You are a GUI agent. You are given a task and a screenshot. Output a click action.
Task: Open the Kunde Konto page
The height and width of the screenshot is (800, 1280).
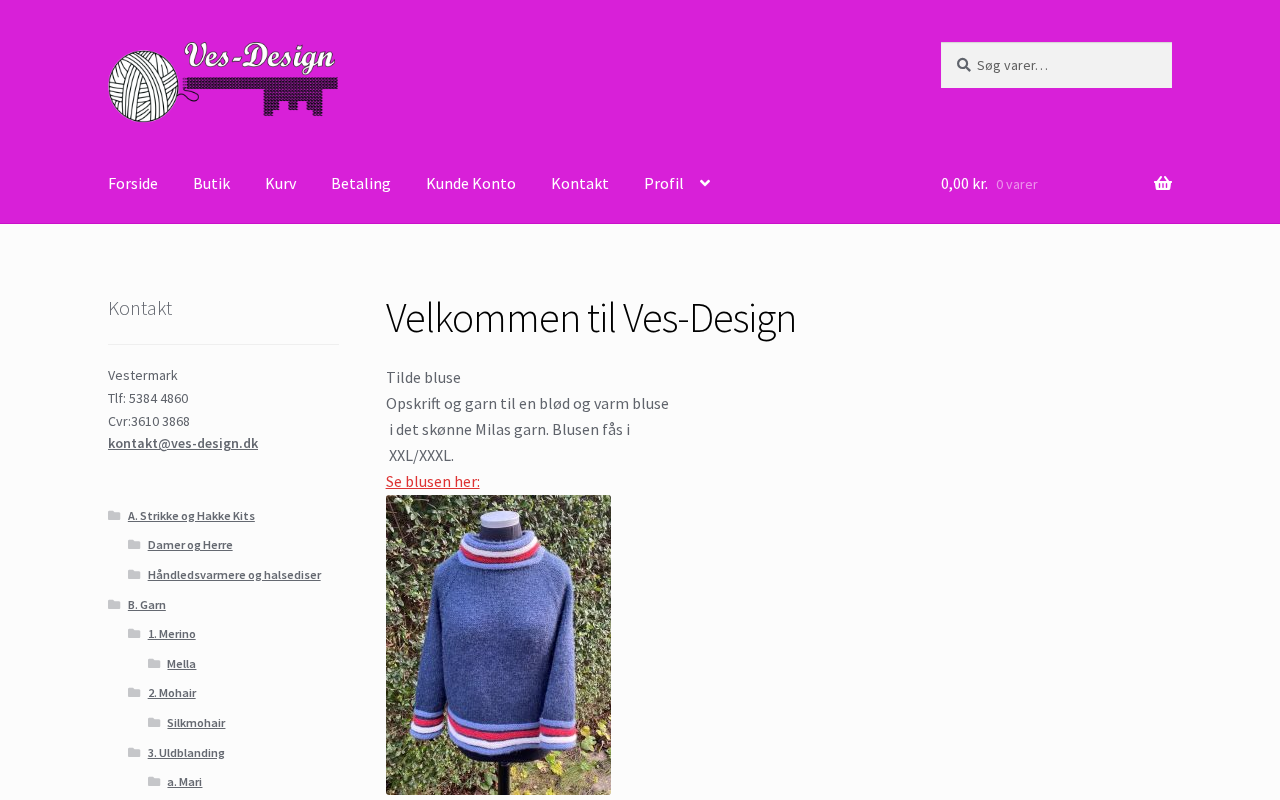471,183
